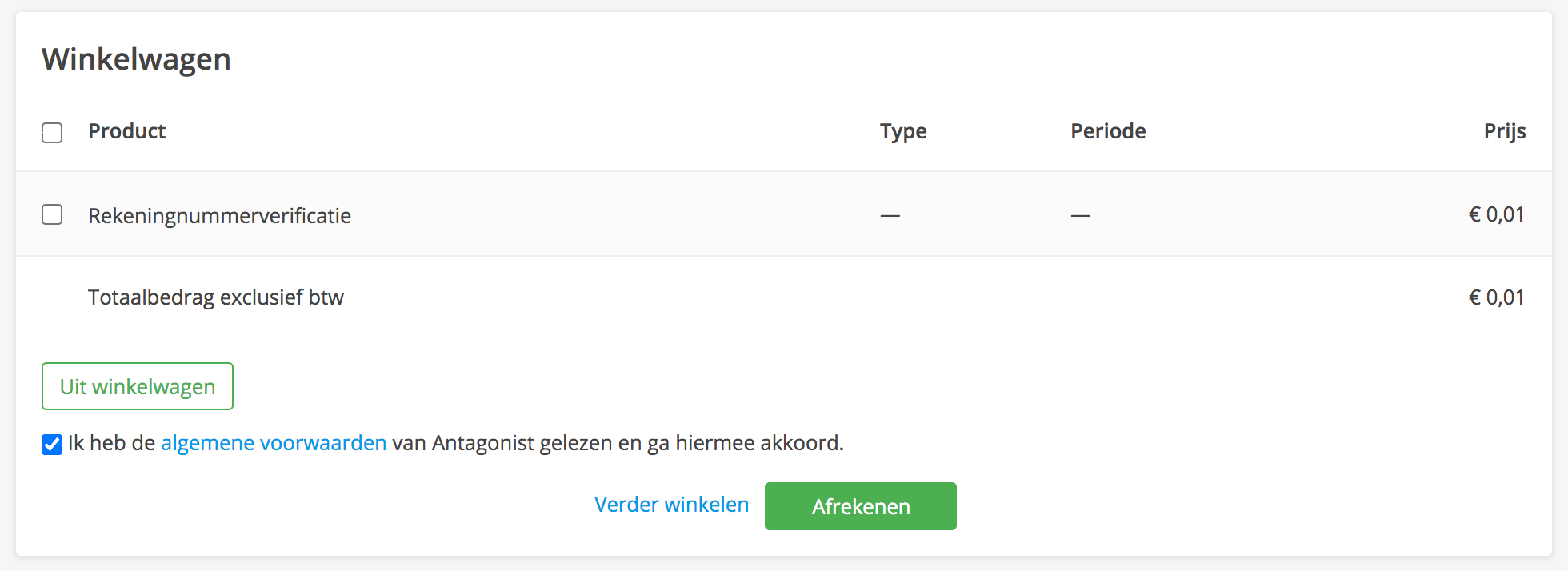Click the € 0,01 price of Rekeningnummerverificatie
This screenshot has height=571, width=1568.
tap(1497, 214)
